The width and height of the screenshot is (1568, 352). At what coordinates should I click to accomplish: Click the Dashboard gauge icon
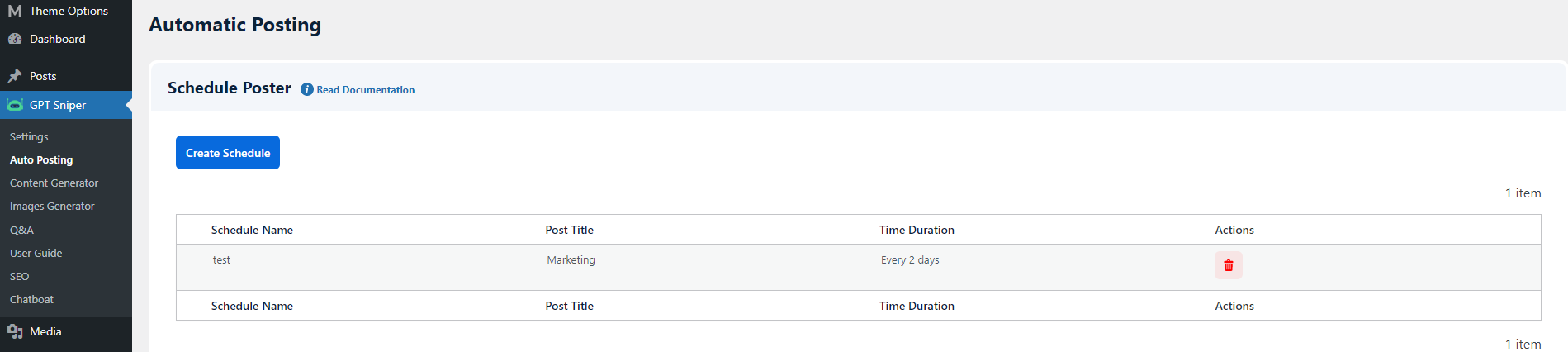(15, 39)
